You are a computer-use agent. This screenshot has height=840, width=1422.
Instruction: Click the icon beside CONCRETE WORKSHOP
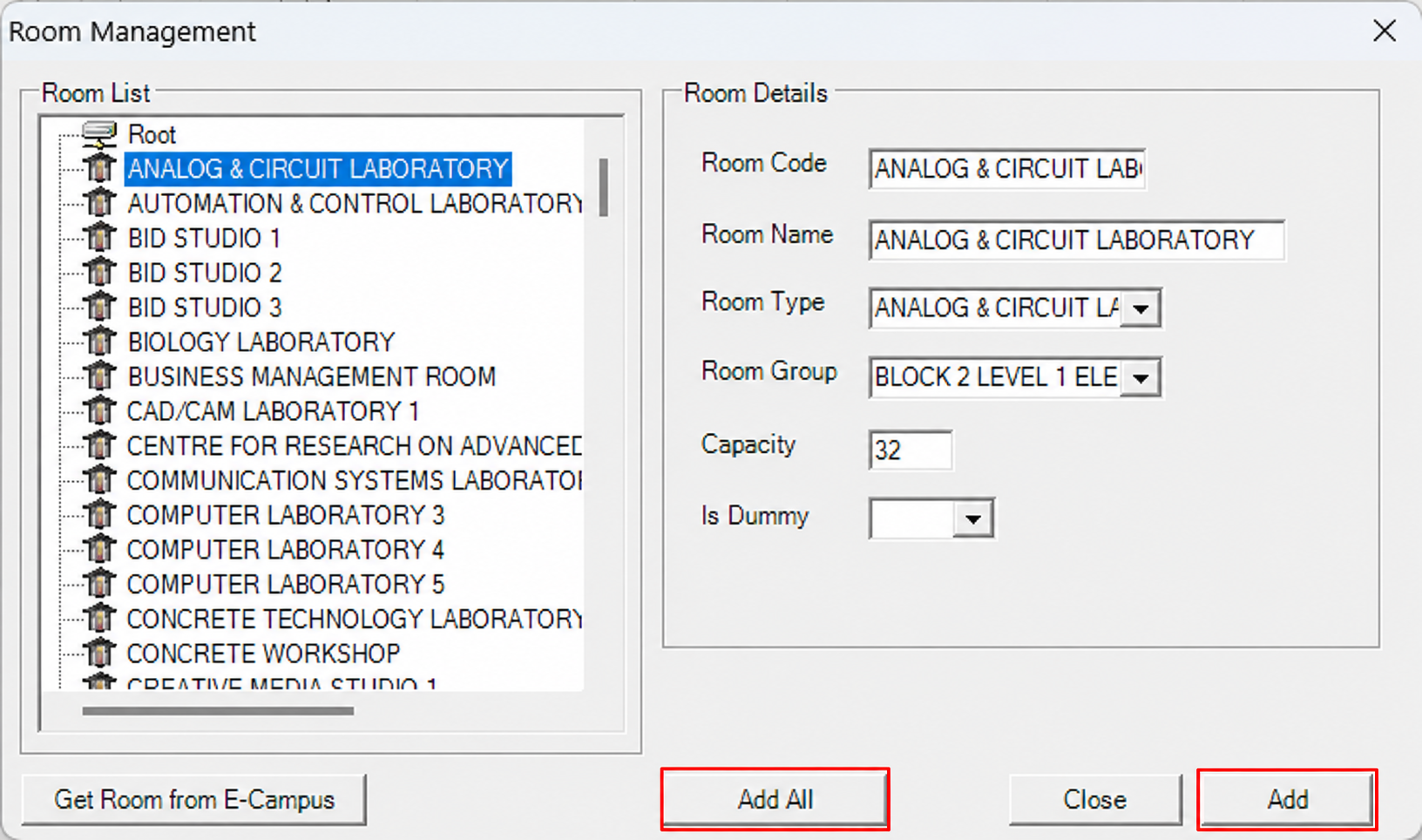coord(99,654)
